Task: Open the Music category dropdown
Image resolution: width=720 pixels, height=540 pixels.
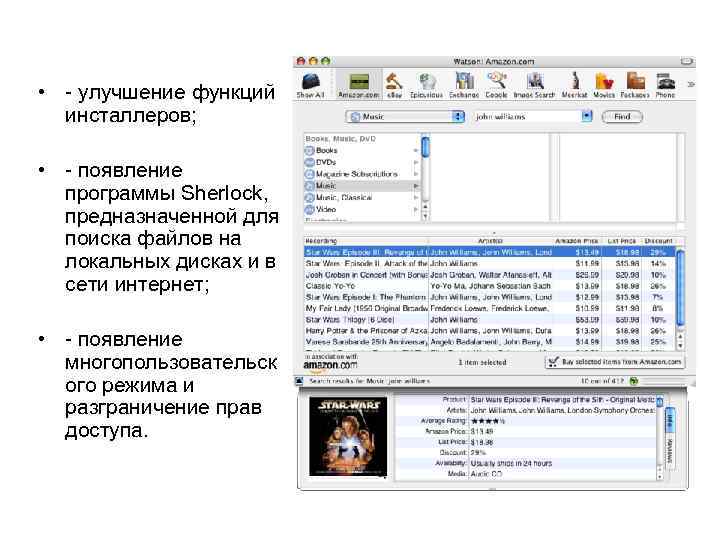Action: coord(405,117)
